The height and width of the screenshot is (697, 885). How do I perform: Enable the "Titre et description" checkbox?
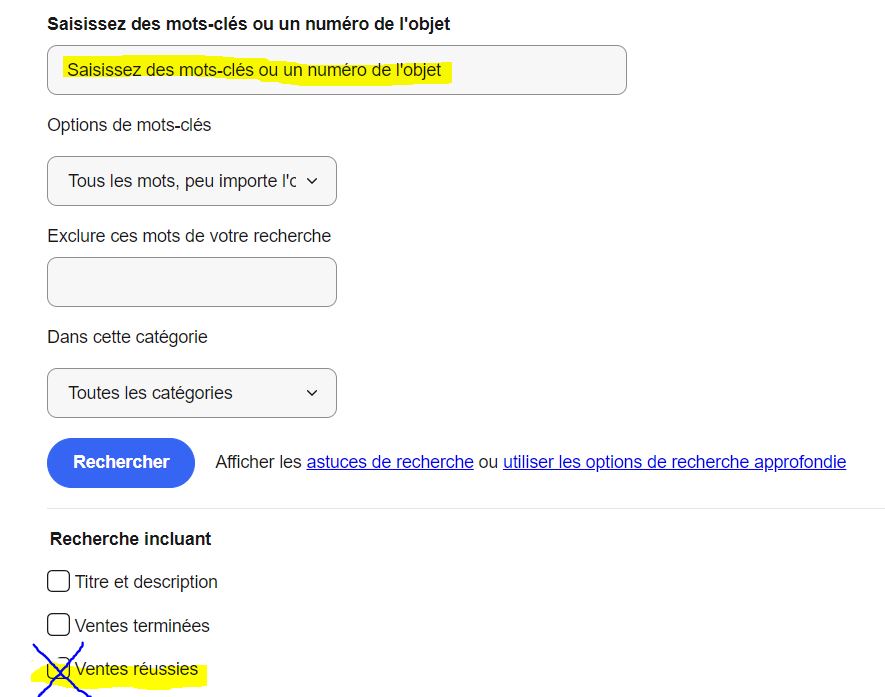[59, 581]
